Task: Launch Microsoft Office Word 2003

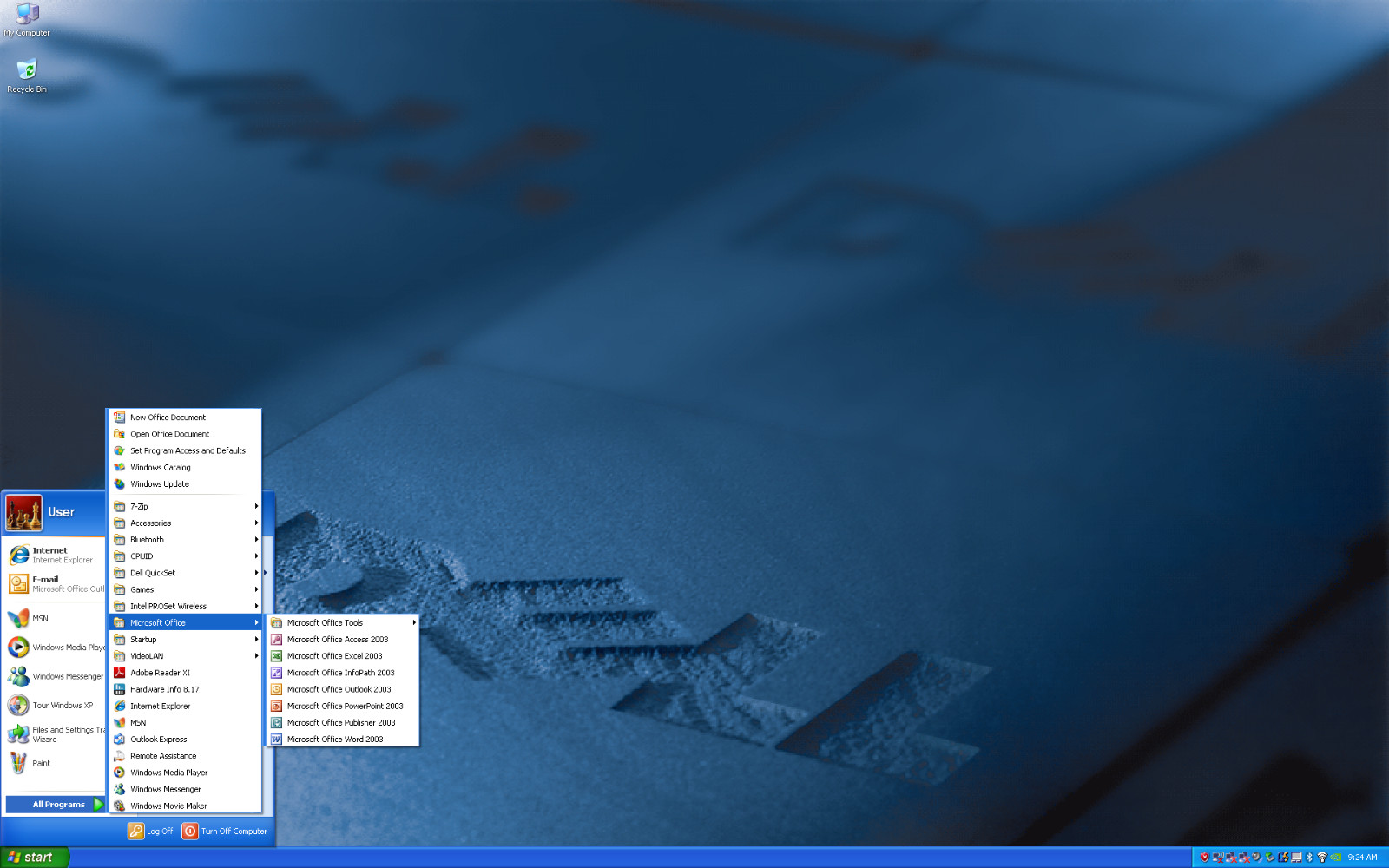Action: [342, 740]
